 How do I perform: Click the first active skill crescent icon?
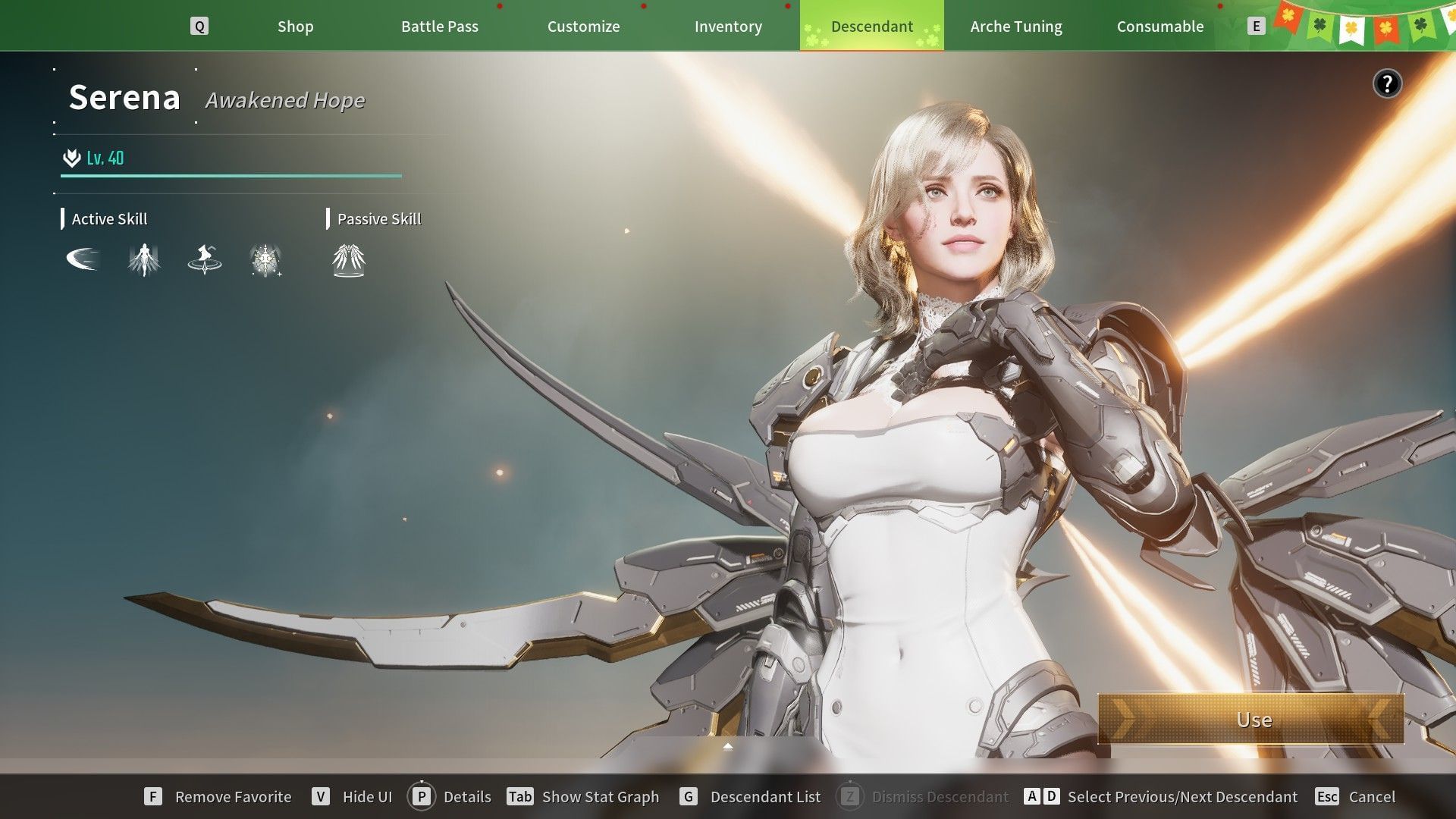click(x=82, y=259)
